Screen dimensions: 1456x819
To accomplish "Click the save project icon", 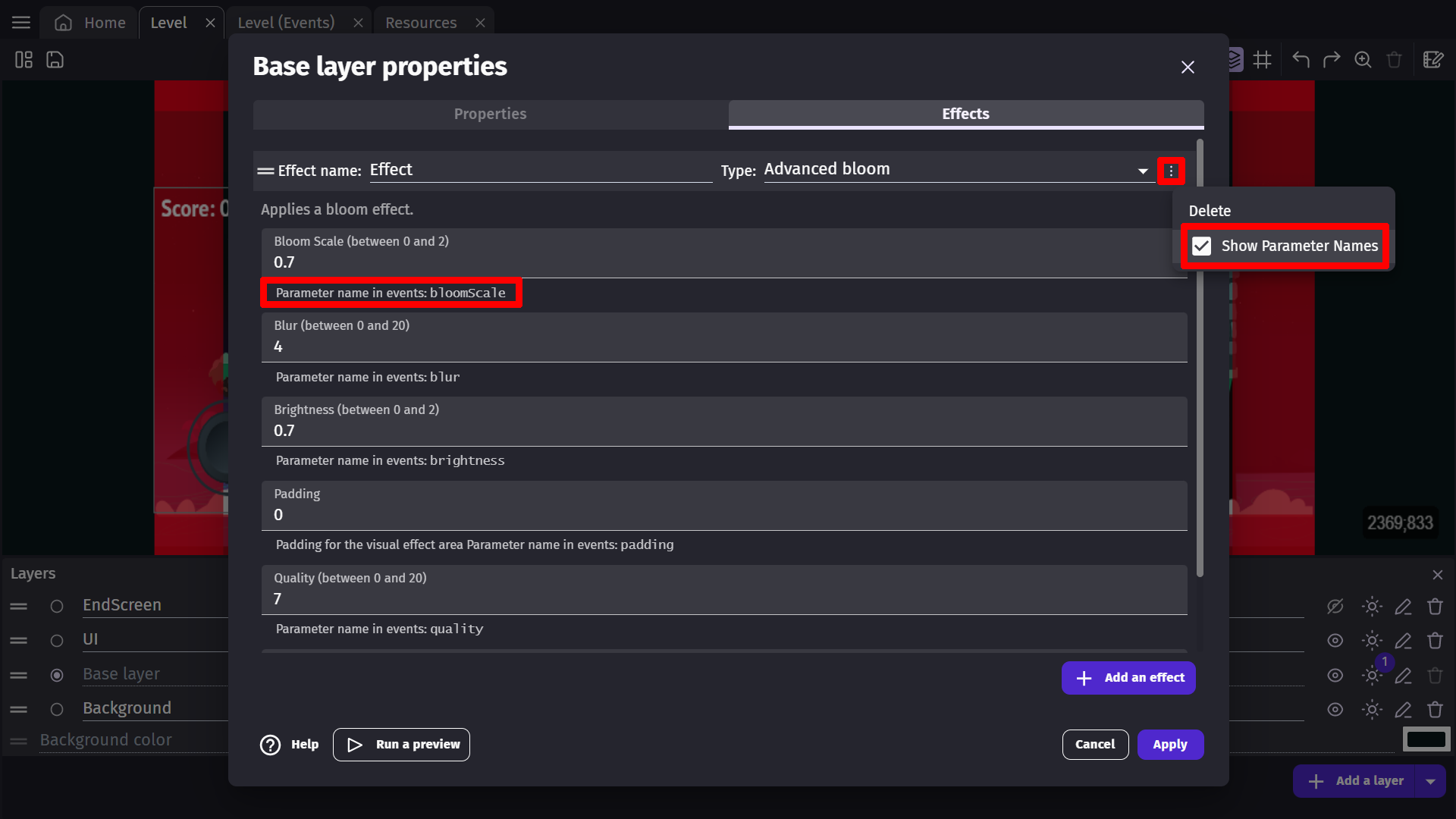I will 55,60.
